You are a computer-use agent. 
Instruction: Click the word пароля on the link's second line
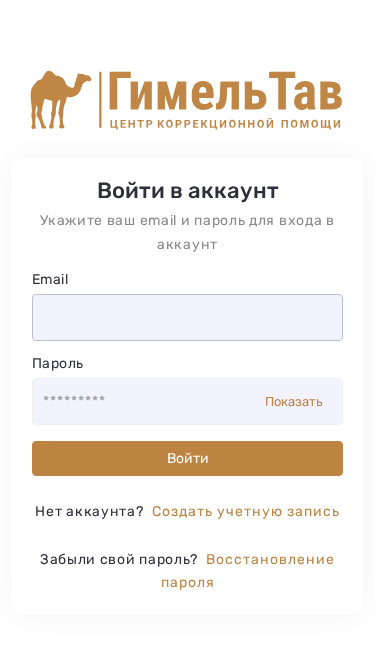pos(187,583)
